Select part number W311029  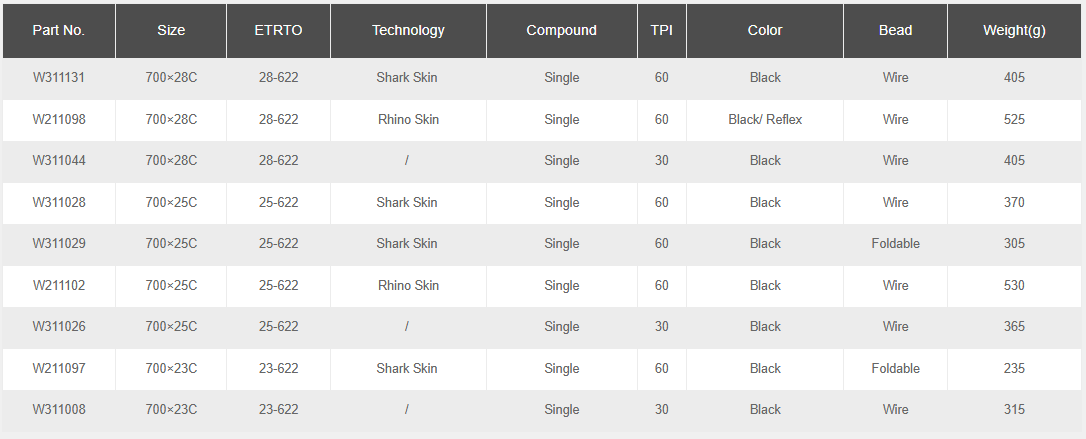tap(58, 243)
